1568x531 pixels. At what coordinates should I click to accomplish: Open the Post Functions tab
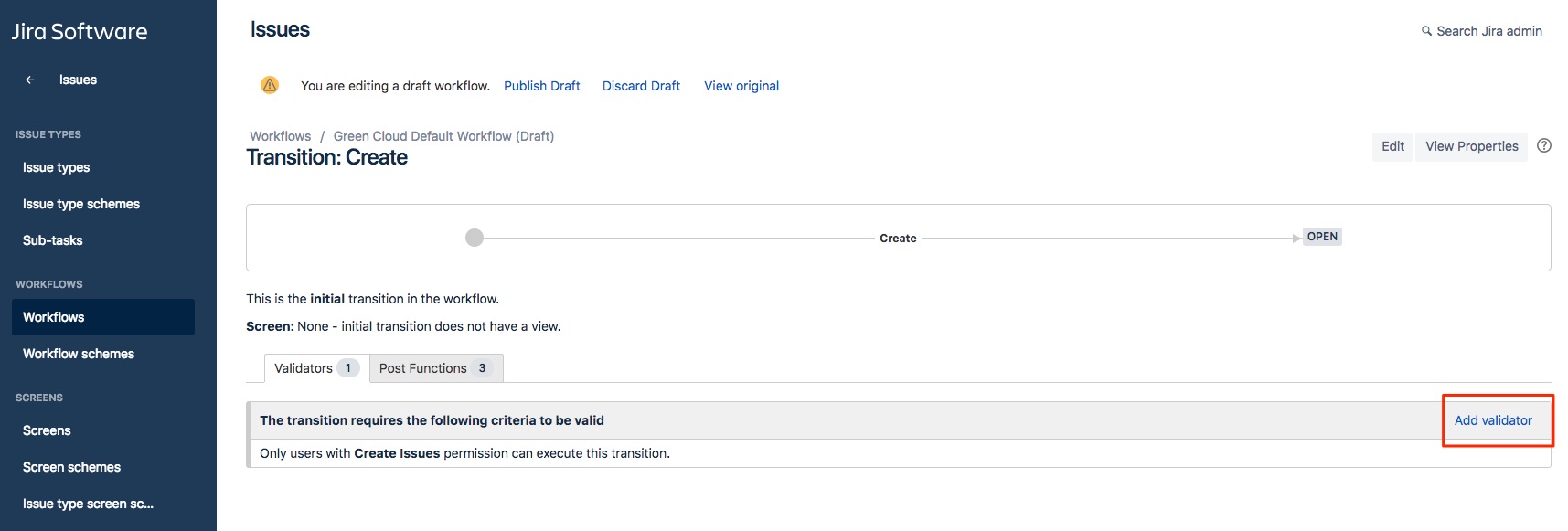(435, 368)
